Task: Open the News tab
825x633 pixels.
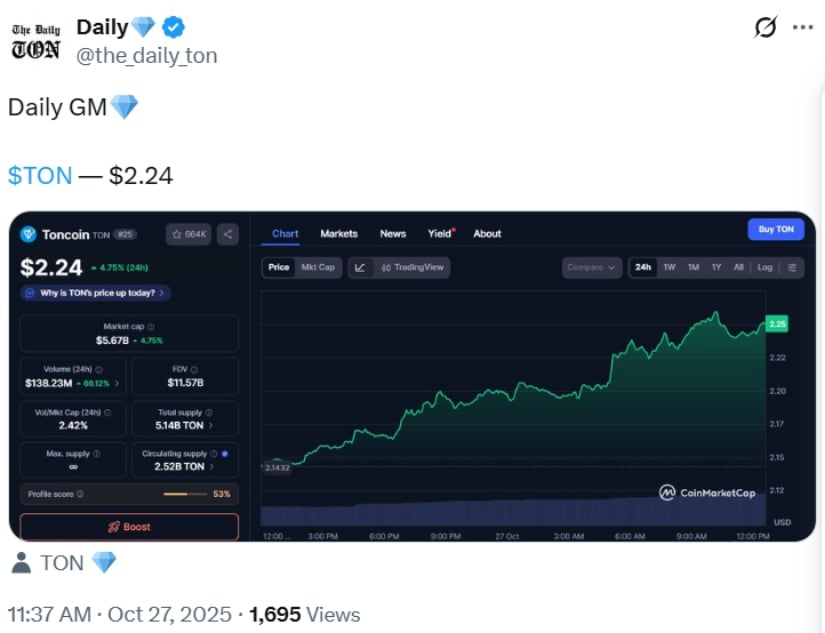Action: (393, 233)
